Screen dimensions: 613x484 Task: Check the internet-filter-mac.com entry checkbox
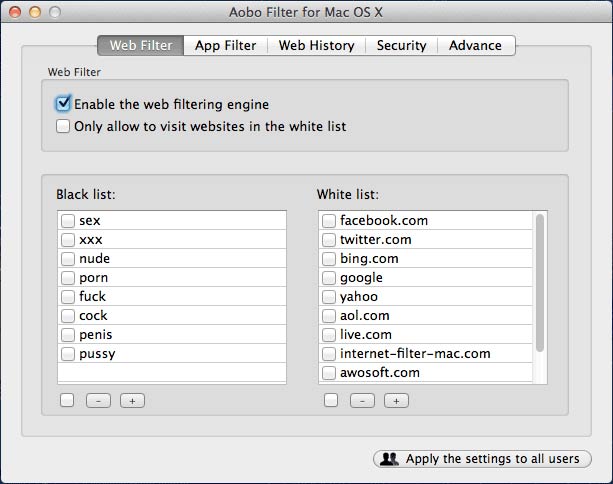point(329,354)
